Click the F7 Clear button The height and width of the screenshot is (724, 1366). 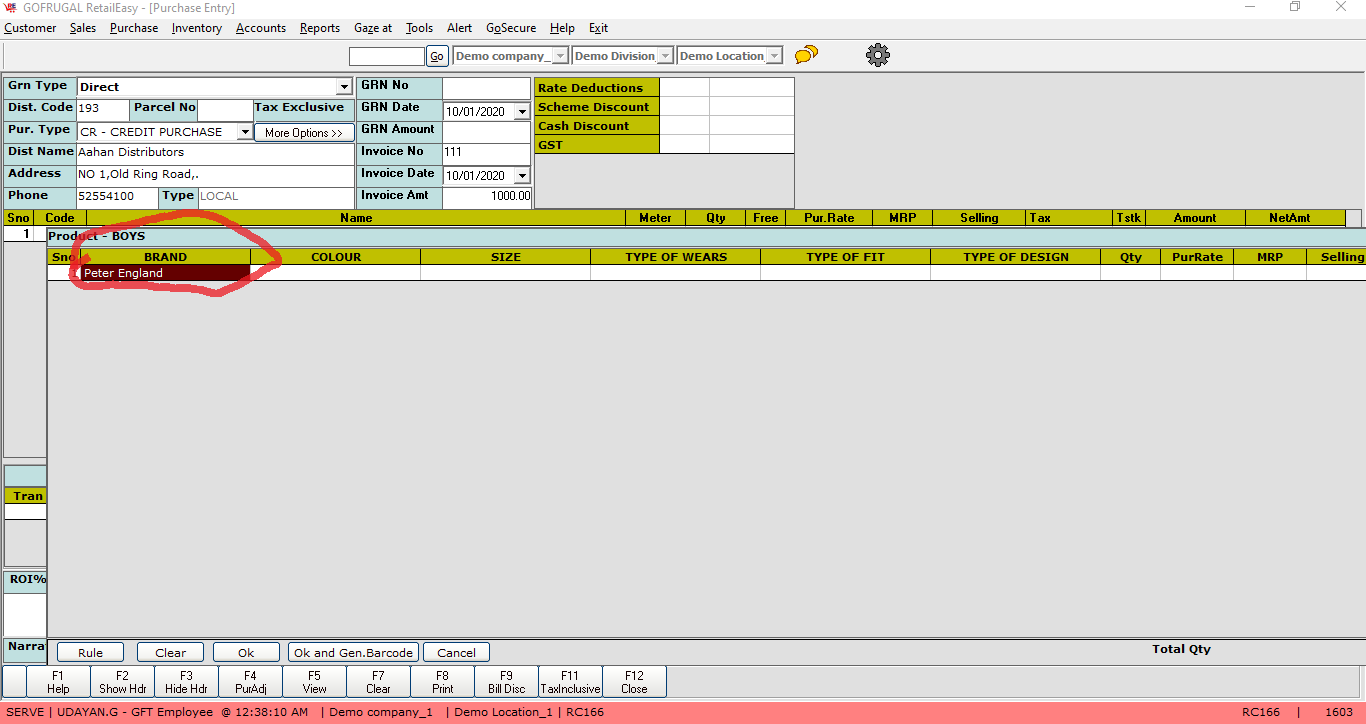pyautogui.click(x=378, y=682)
